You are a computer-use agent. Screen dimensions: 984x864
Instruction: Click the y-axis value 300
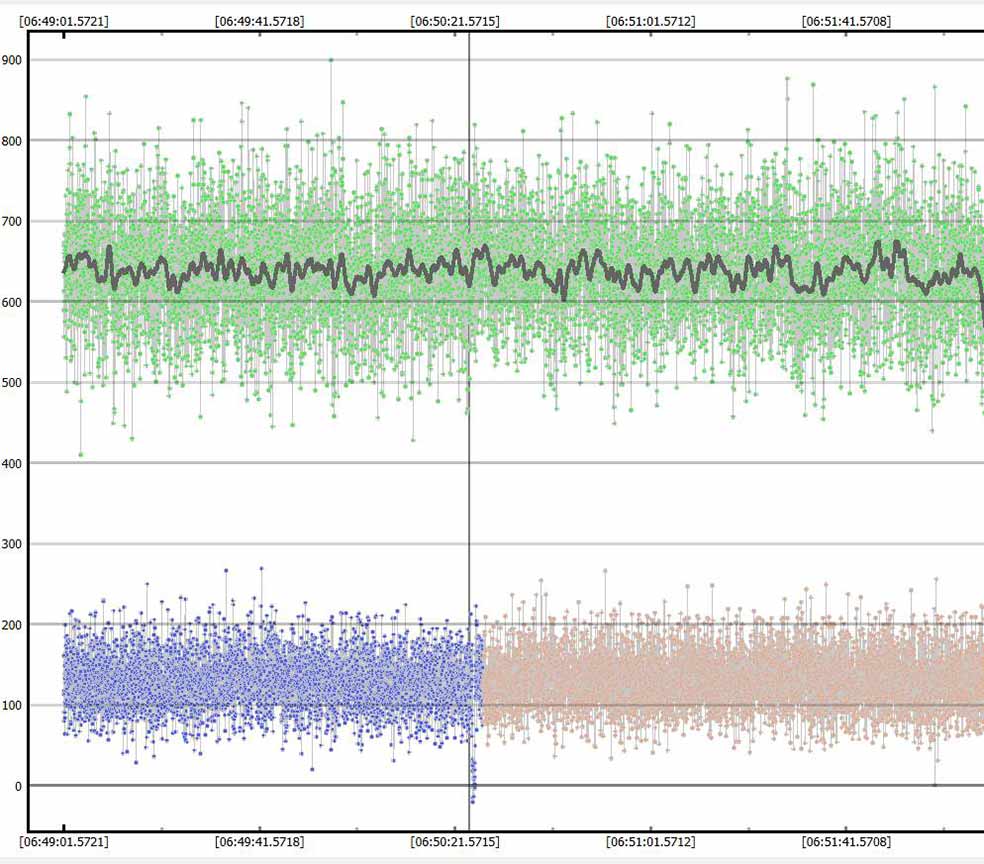pos(11,544)
